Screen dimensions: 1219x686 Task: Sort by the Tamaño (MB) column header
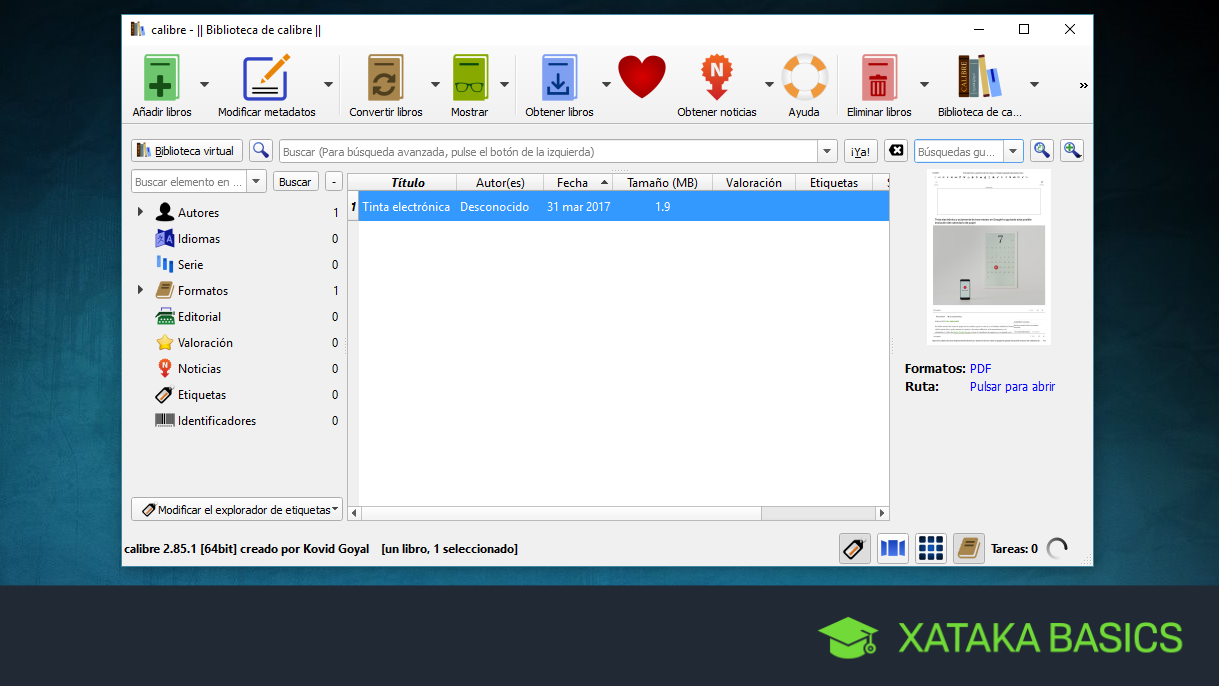(x=663, y=182)
